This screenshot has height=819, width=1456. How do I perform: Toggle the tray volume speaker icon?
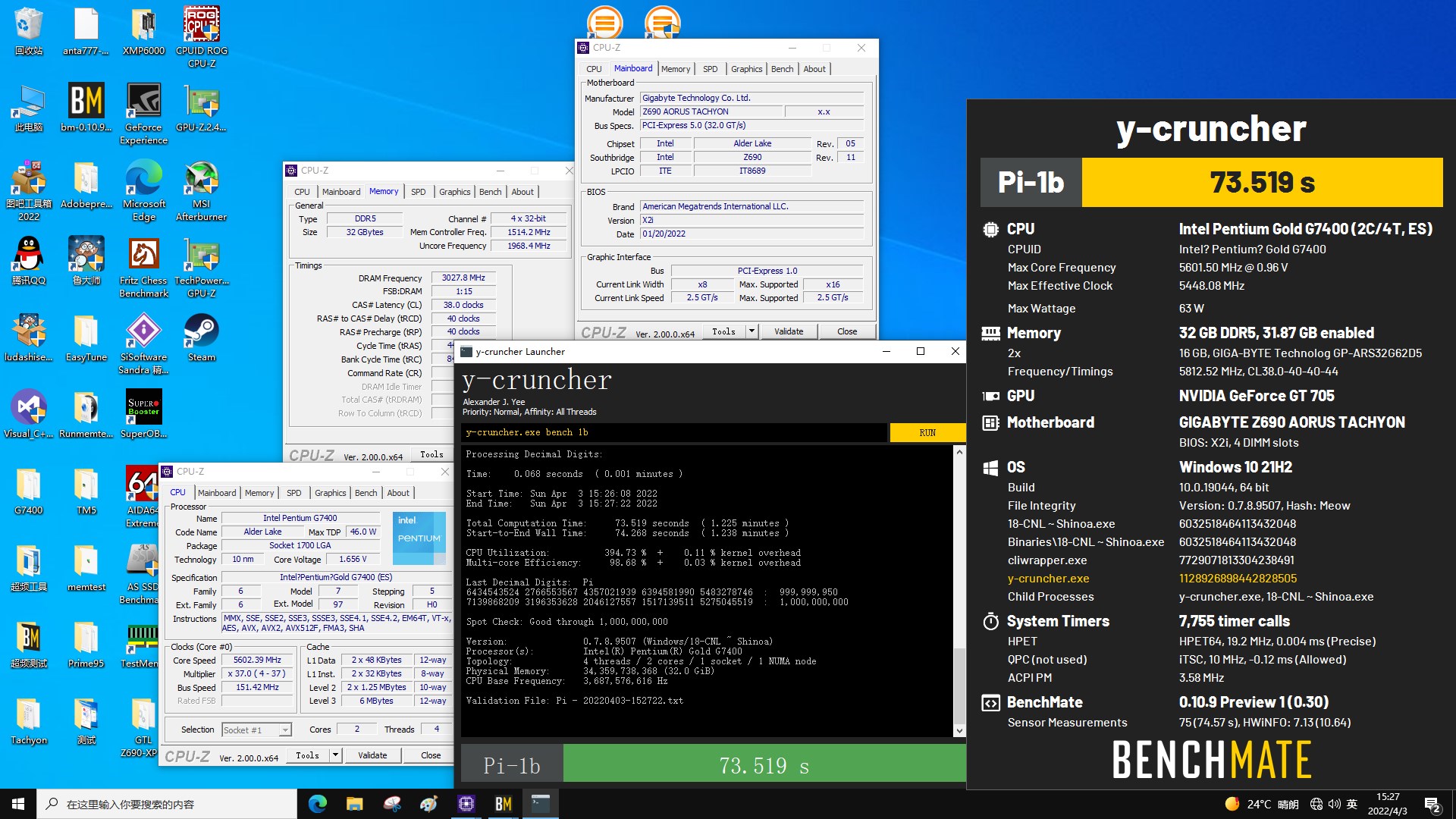[1334, 804]
